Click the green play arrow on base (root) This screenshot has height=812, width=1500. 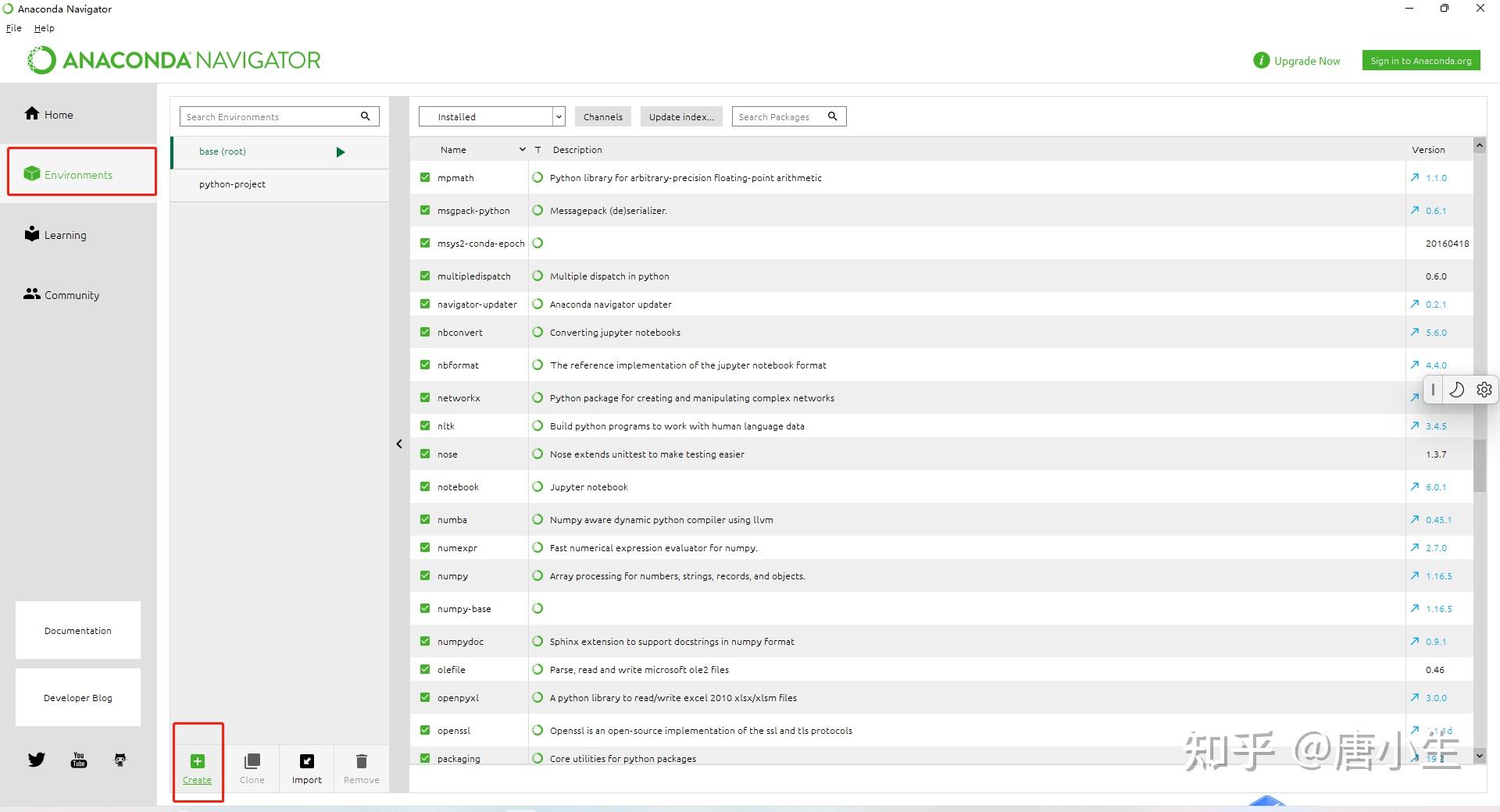point(341,152)
